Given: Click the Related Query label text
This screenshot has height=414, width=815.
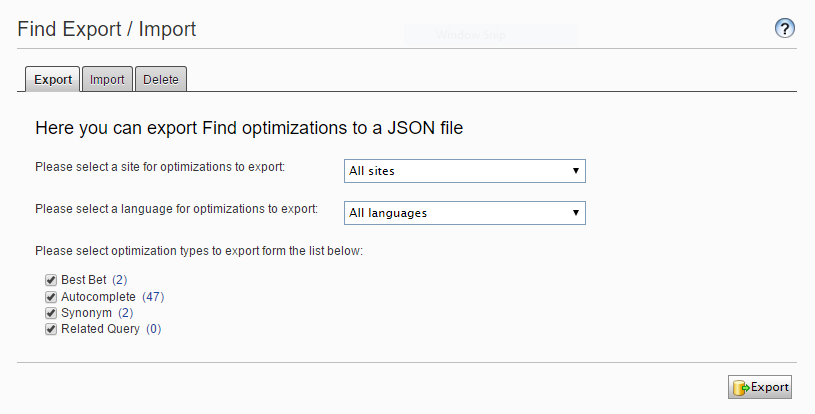Looking at the screenshot, I should point(101,329).
